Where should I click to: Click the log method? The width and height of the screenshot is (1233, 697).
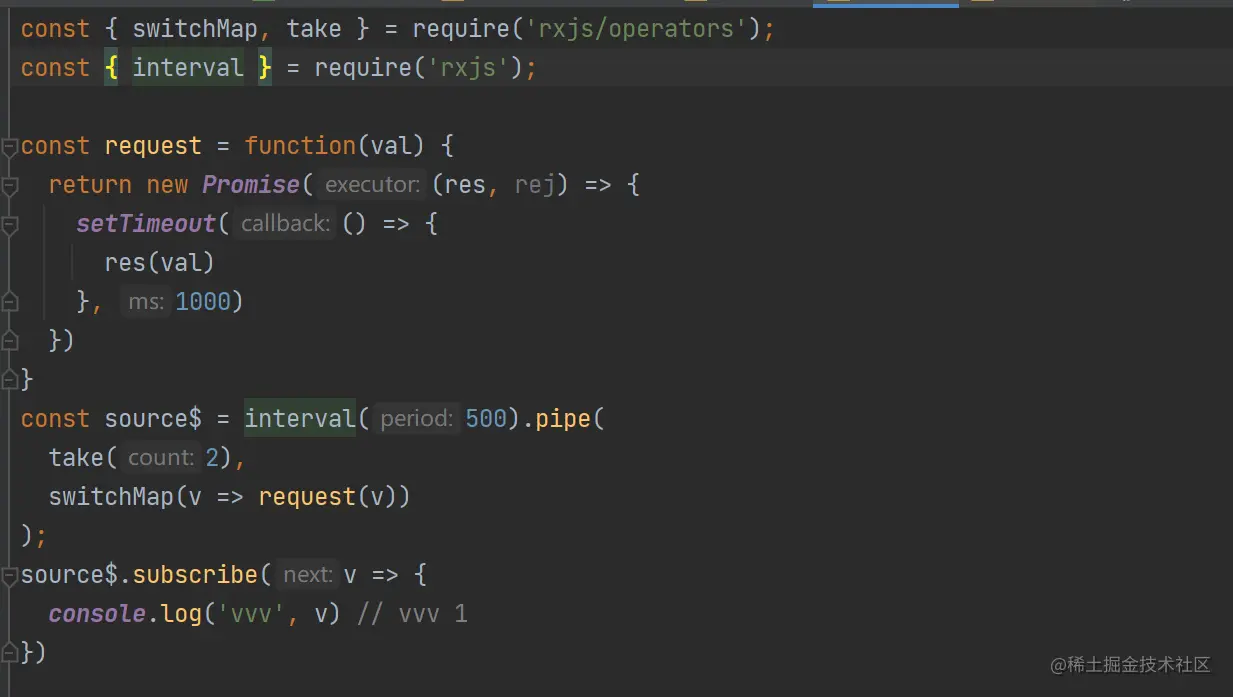[181, 614]
